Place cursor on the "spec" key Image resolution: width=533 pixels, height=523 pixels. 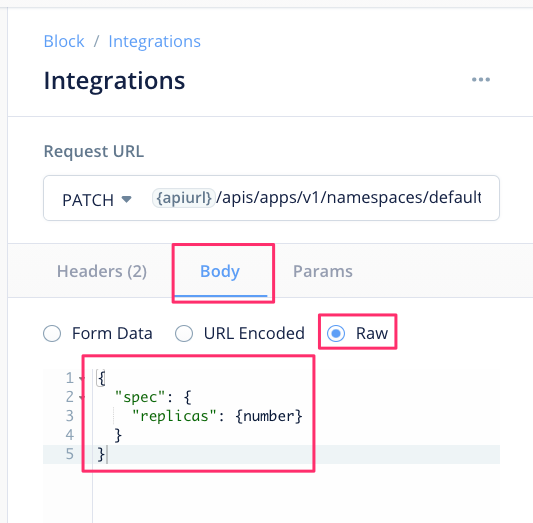[140, 397]
